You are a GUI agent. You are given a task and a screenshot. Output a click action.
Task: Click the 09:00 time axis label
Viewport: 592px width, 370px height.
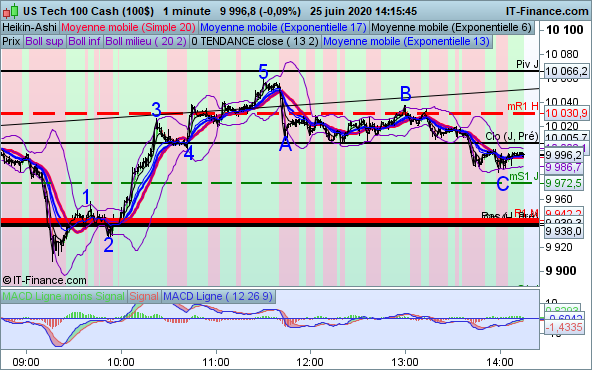[x=26, y=362]
